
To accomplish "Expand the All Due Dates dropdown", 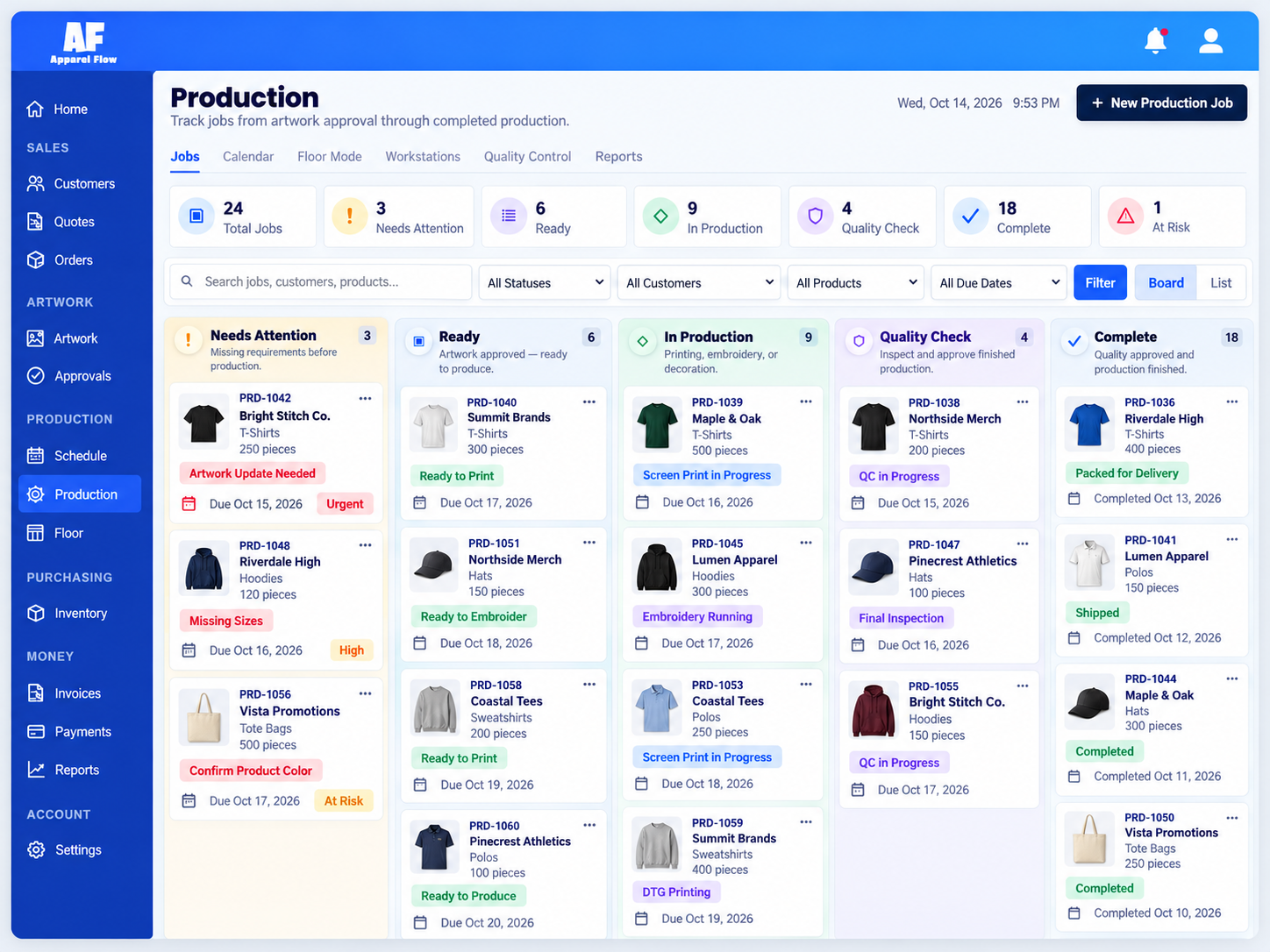I will [999, 282].
